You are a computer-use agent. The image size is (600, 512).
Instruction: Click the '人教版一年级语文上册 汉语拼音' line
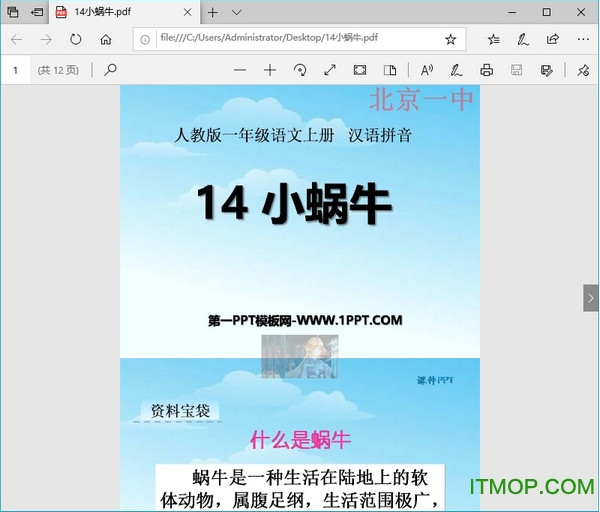pyautogui.click(x=293, y=135)
